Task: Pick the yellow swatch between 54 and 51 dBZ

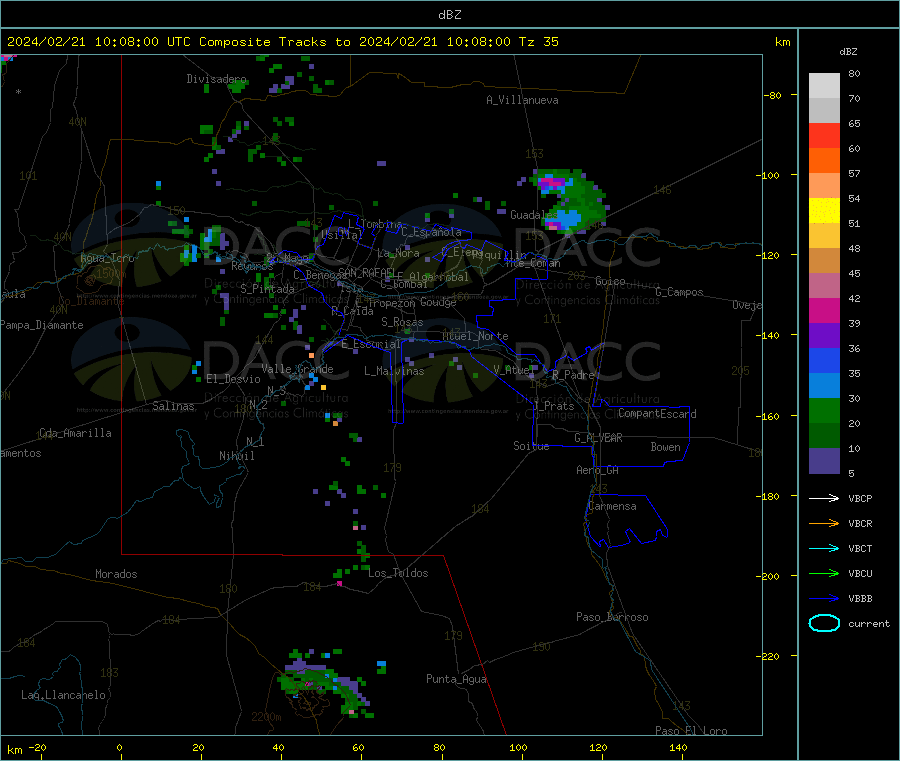Action: (824, 211)
